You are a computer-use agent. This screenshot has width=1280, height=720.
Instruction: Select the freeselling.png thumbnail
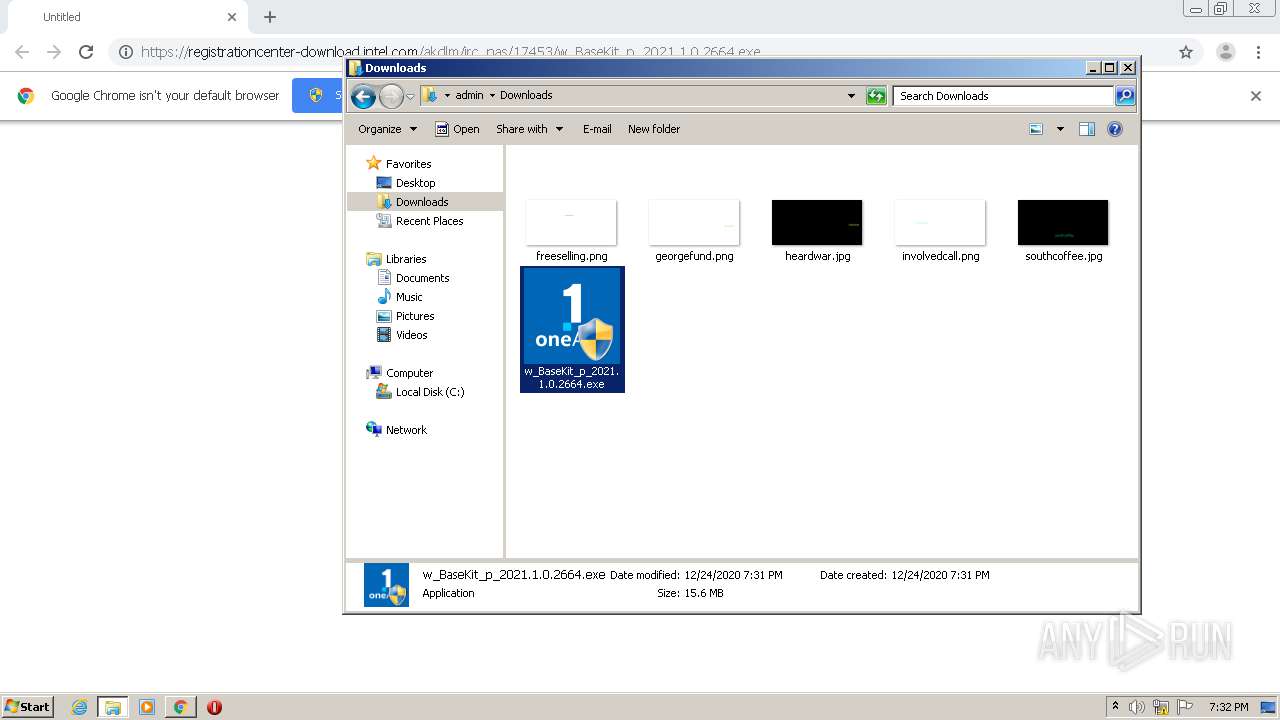(x=571, y=223)
